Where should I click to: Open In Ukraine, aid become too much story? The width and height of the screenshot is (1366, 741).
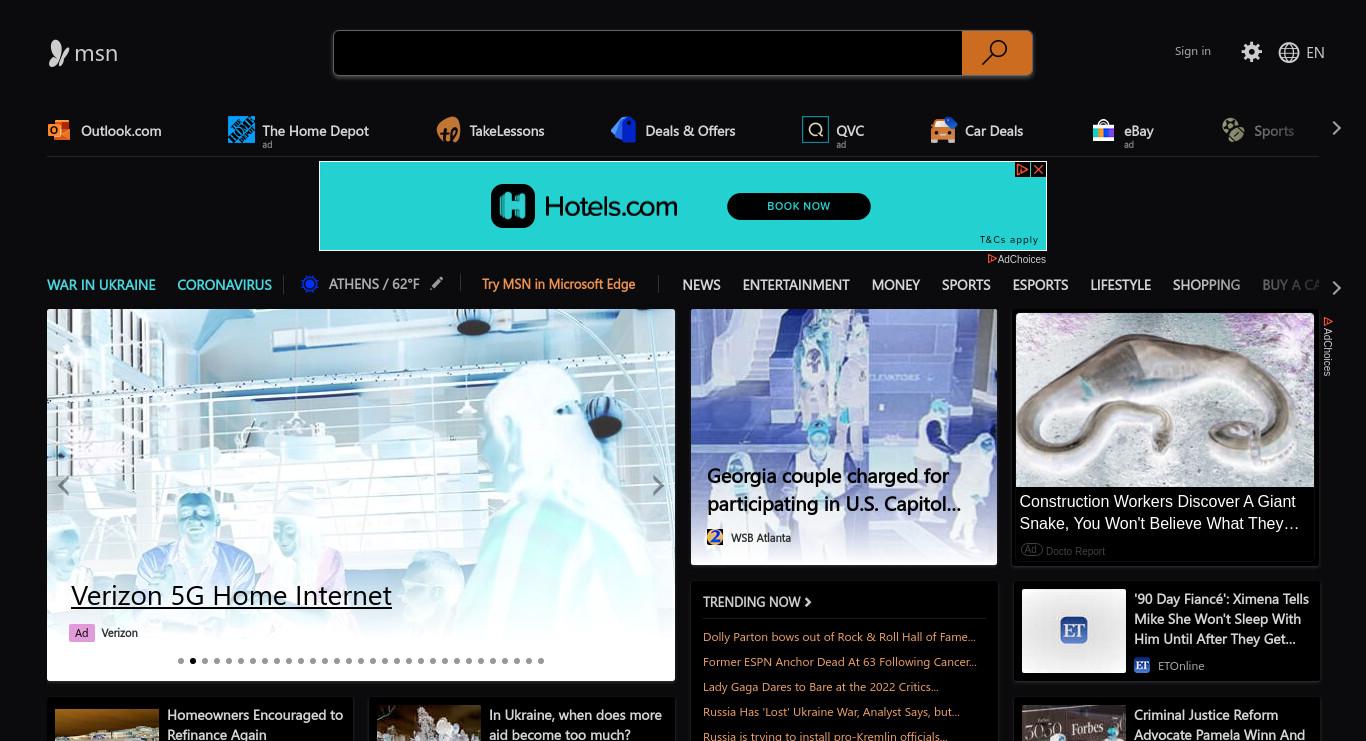(x=575, y=725)
